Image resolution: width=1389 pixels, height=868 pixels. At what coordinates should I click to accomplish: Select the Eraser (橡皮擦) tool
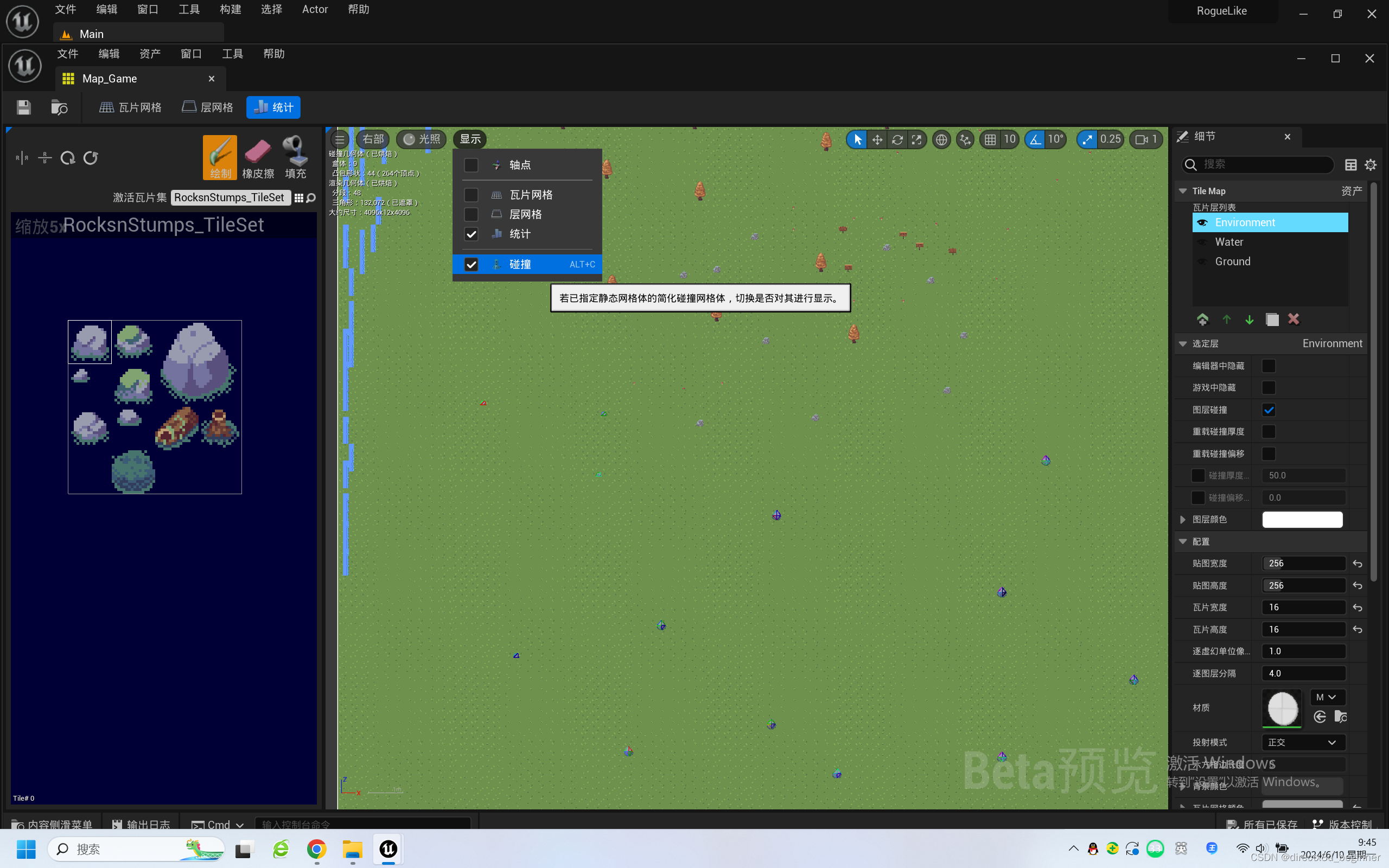(x=258, y=157)
